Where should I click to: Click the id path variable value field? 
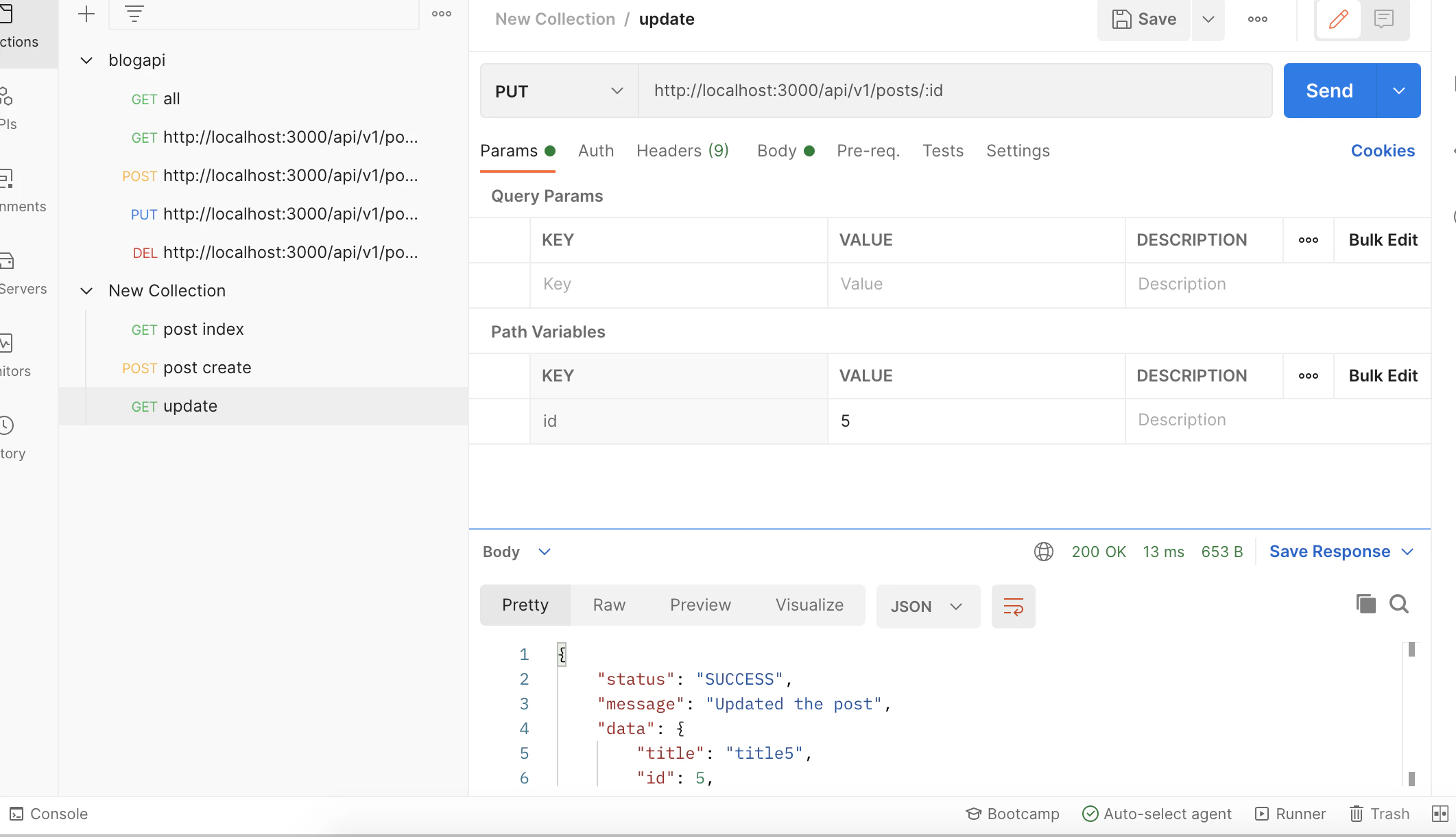976,421
